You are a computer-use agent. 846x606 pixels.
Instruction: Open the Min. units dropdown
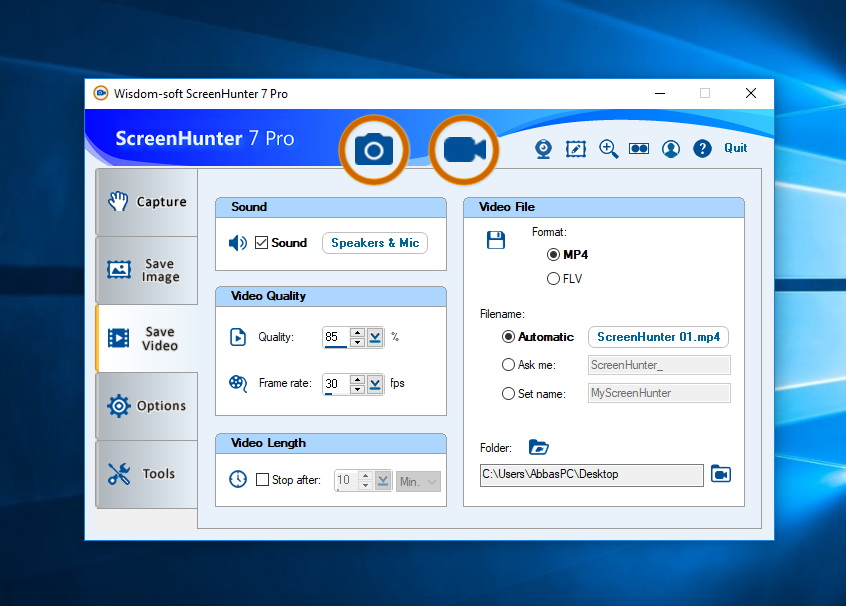419,481
